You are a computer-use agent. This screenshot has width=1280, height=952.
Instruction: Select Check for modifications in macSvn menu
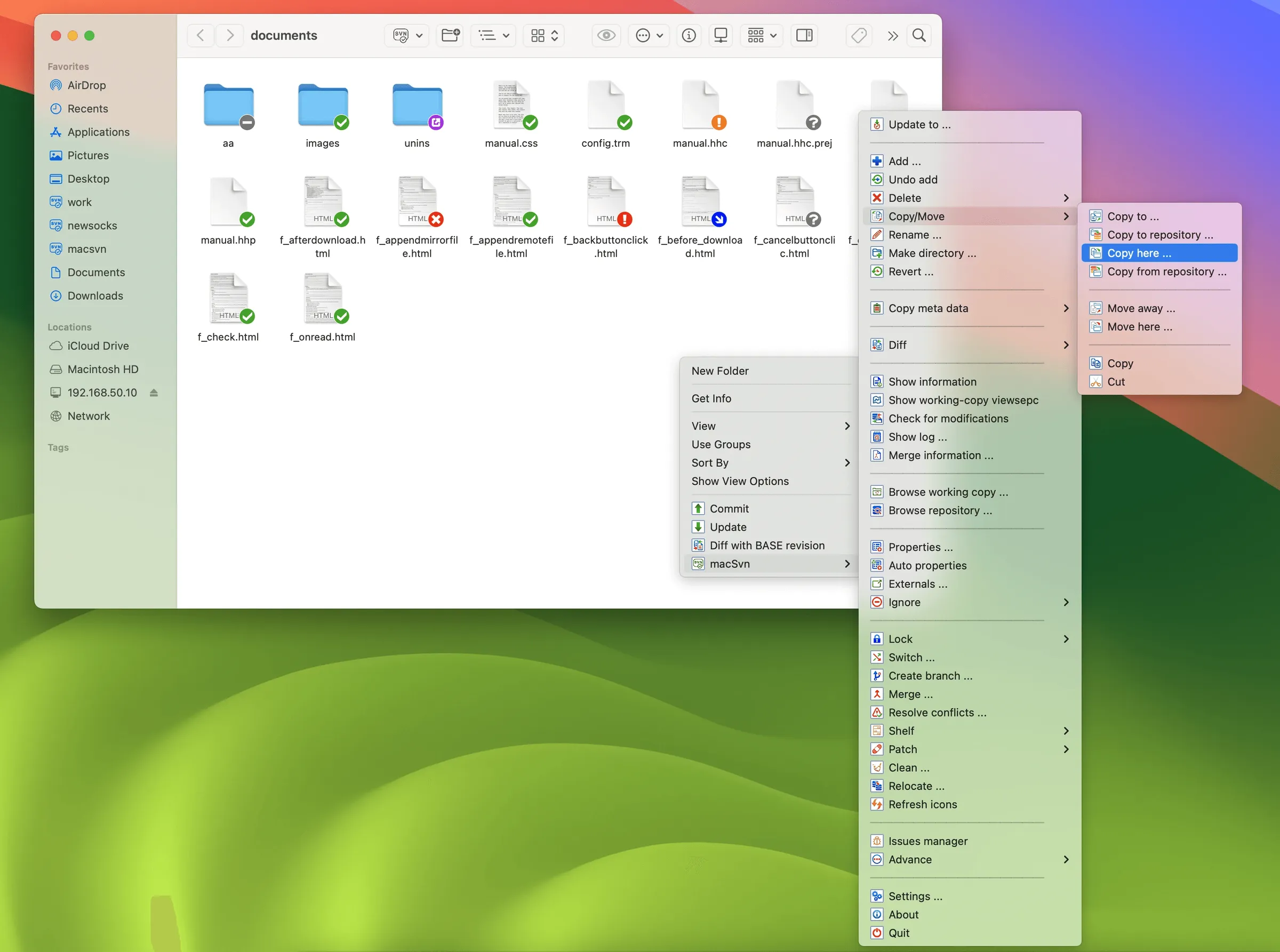[x=947, y=418]
